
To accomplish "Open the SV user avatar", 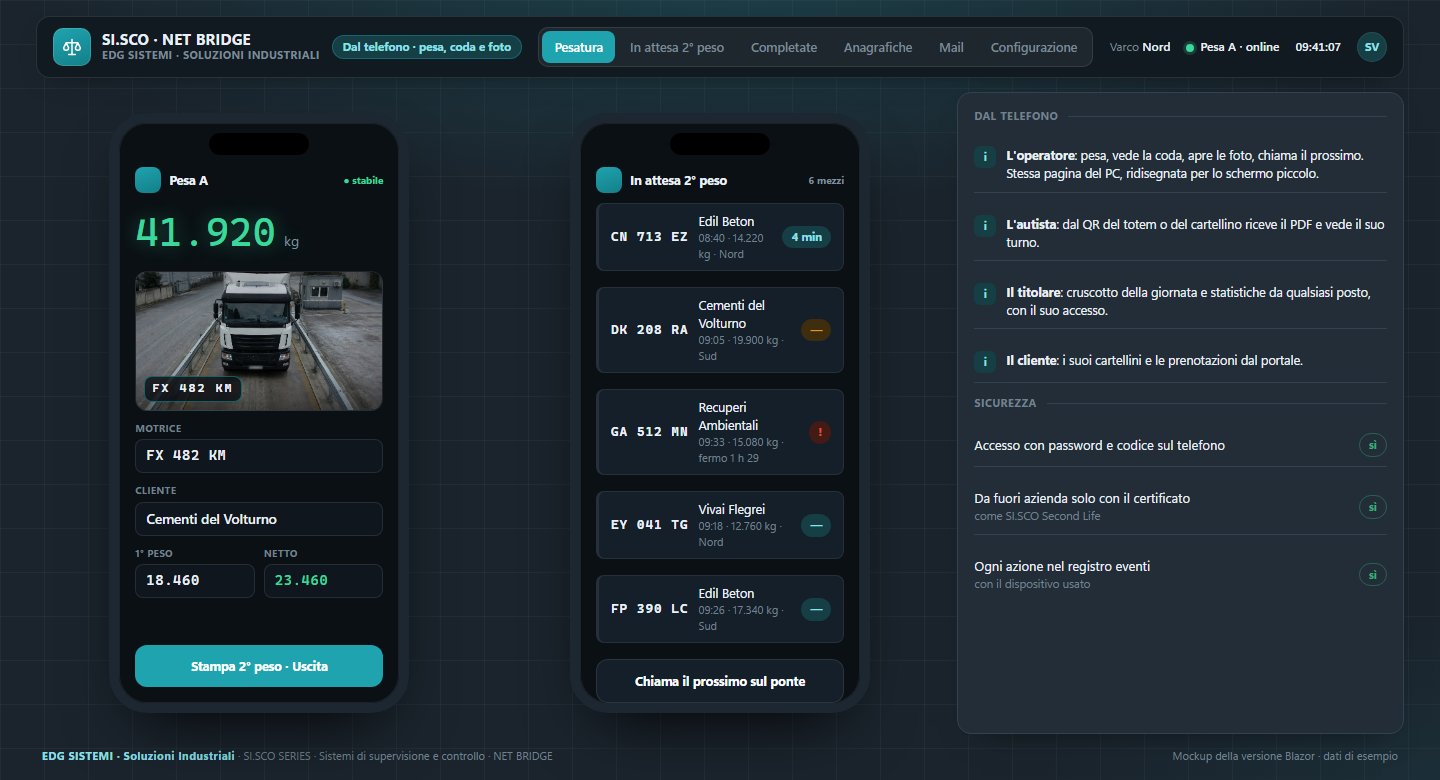I will tap(1372, 47).
